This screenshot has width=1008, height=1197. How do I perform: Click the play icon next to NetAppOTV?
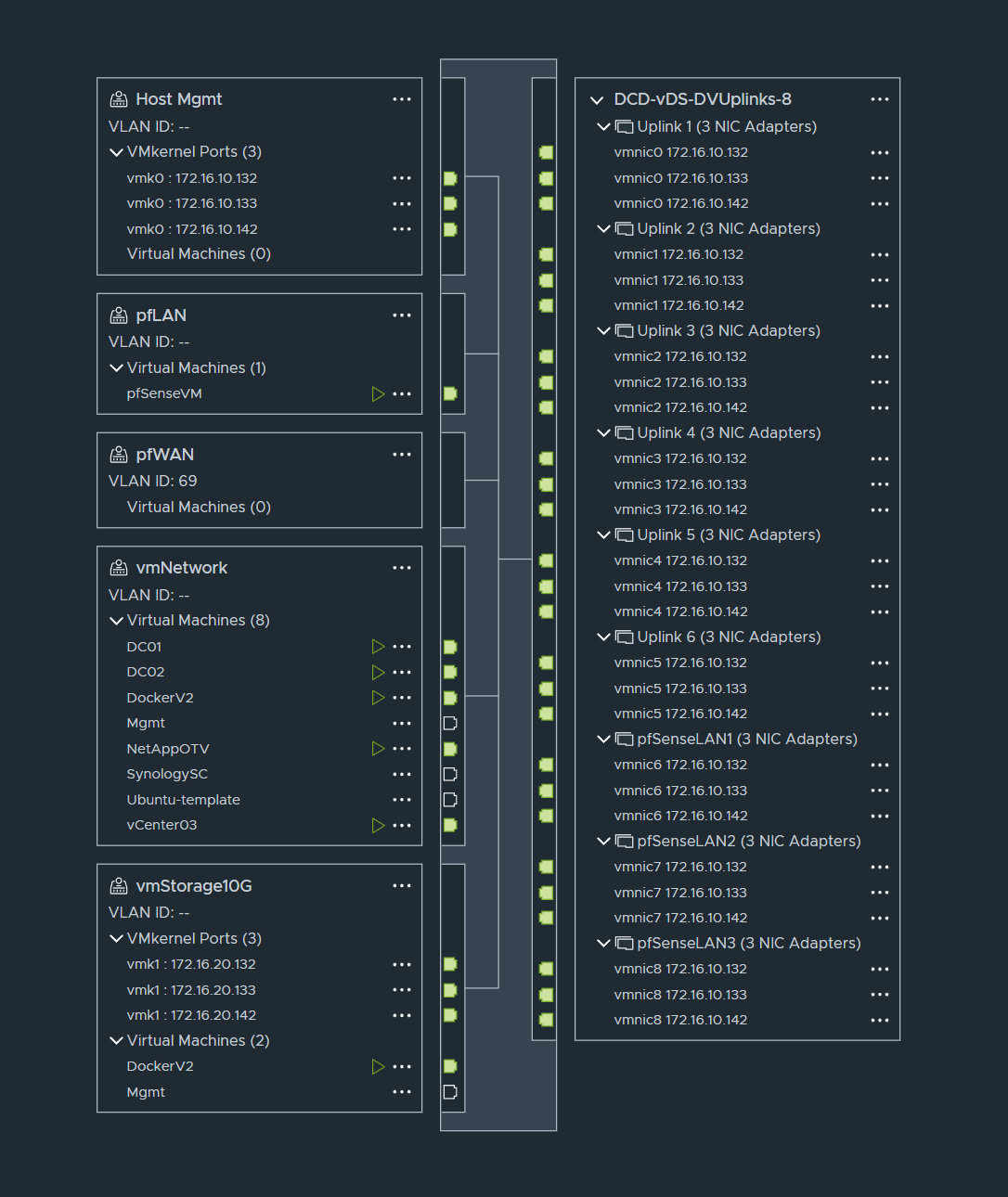point(378,748)
